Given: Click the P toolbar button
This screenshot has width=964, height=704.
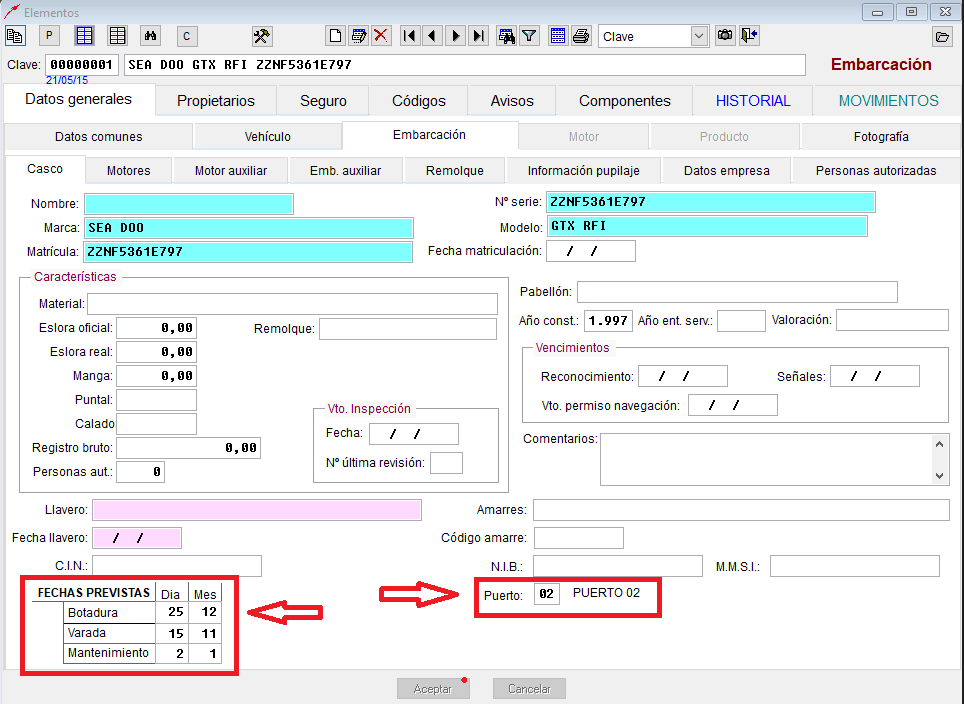Looking at the screenshot, I should tap(49, 36).
